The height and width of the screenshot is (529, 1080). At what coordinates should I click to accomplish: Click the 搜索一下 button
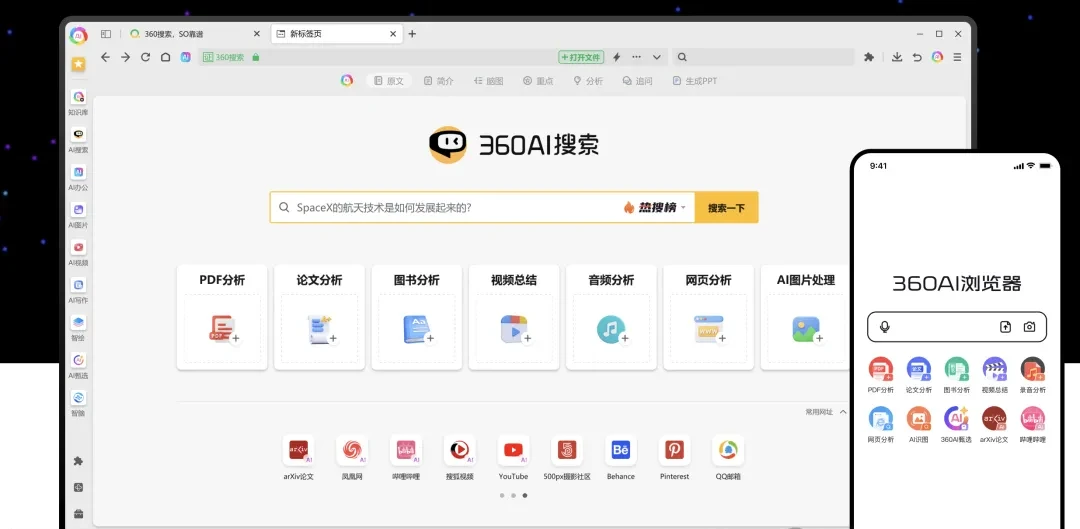pyautogui.click(x=727, y=207)
